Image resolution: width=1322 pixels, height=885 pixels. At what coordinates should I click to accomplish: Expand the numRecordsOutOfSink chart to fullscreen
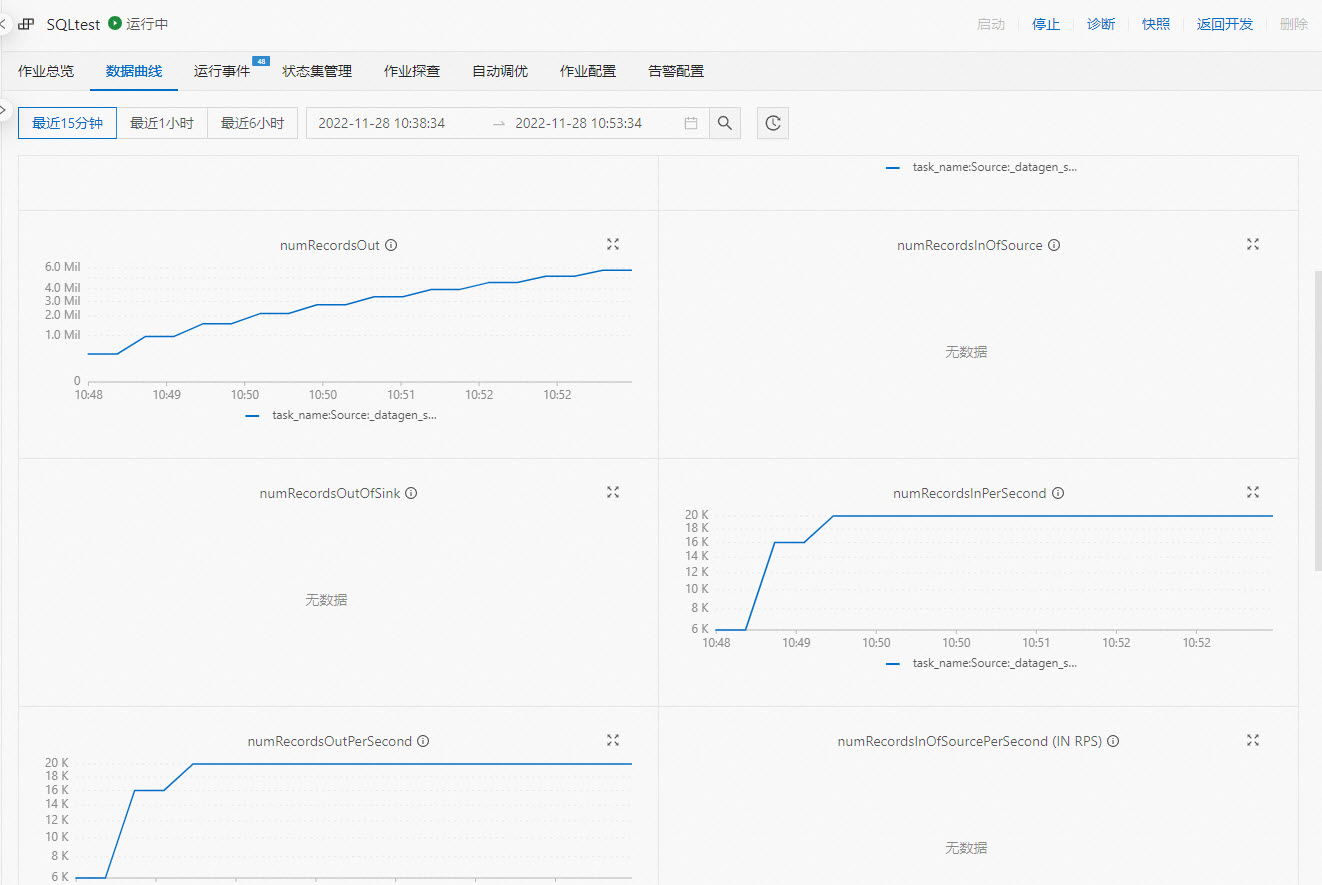613,492
